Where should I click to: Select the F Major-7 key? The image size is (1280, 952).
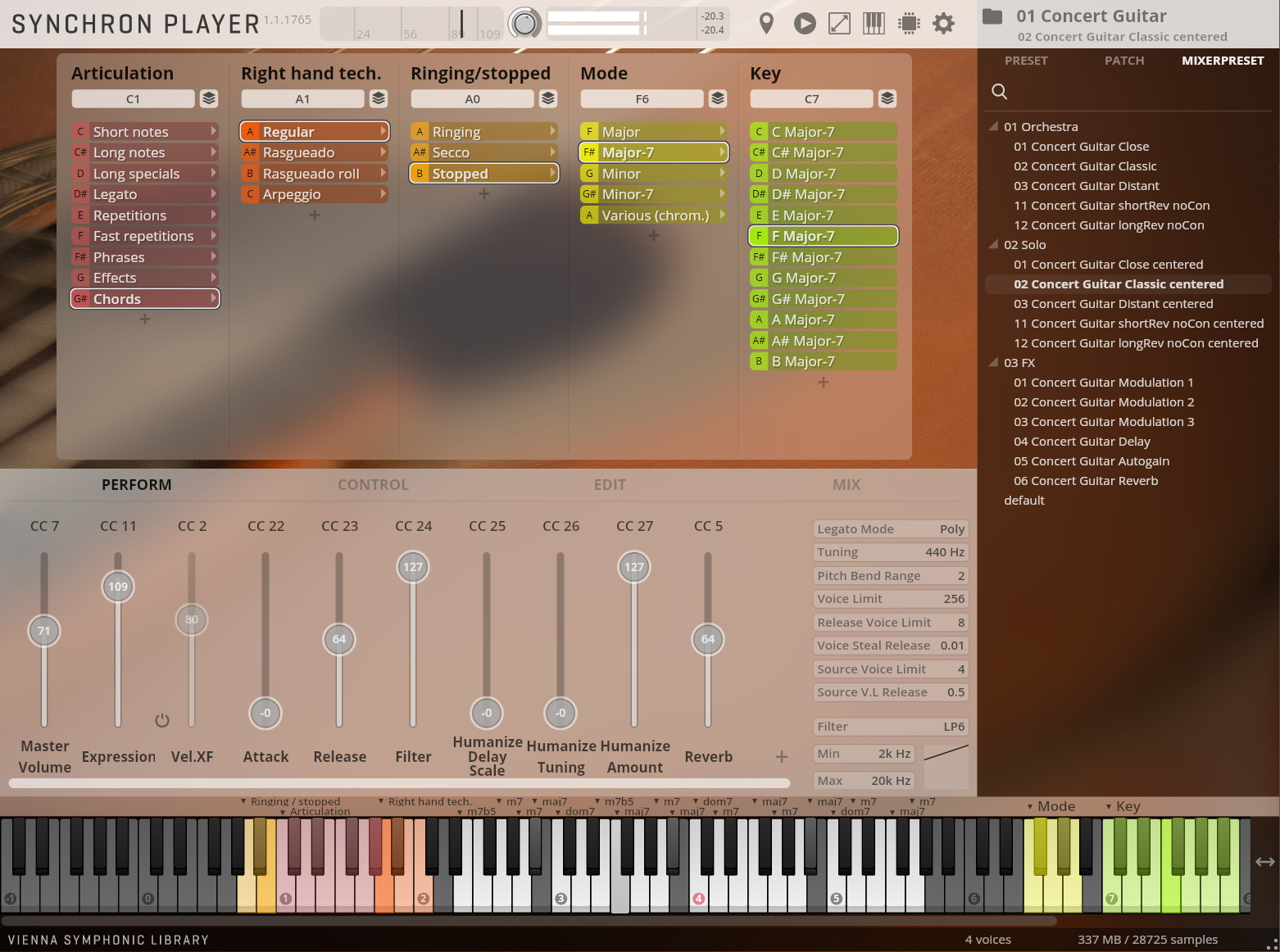point(823,236)
